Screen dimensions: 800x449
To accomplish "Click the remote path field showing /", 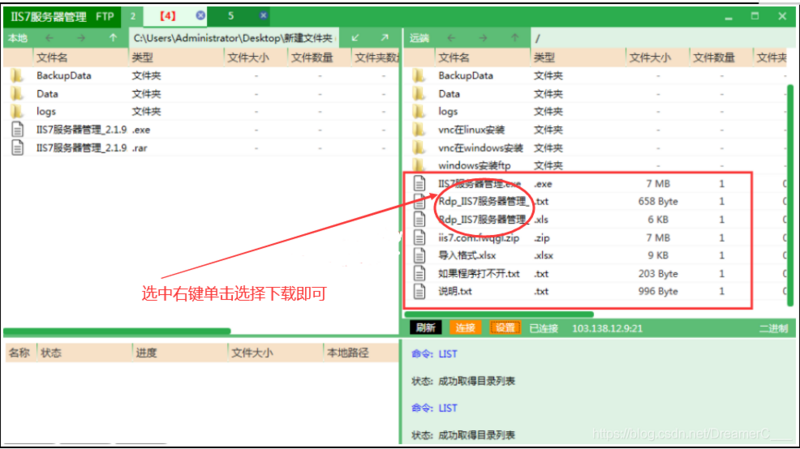I will [662, 38].
